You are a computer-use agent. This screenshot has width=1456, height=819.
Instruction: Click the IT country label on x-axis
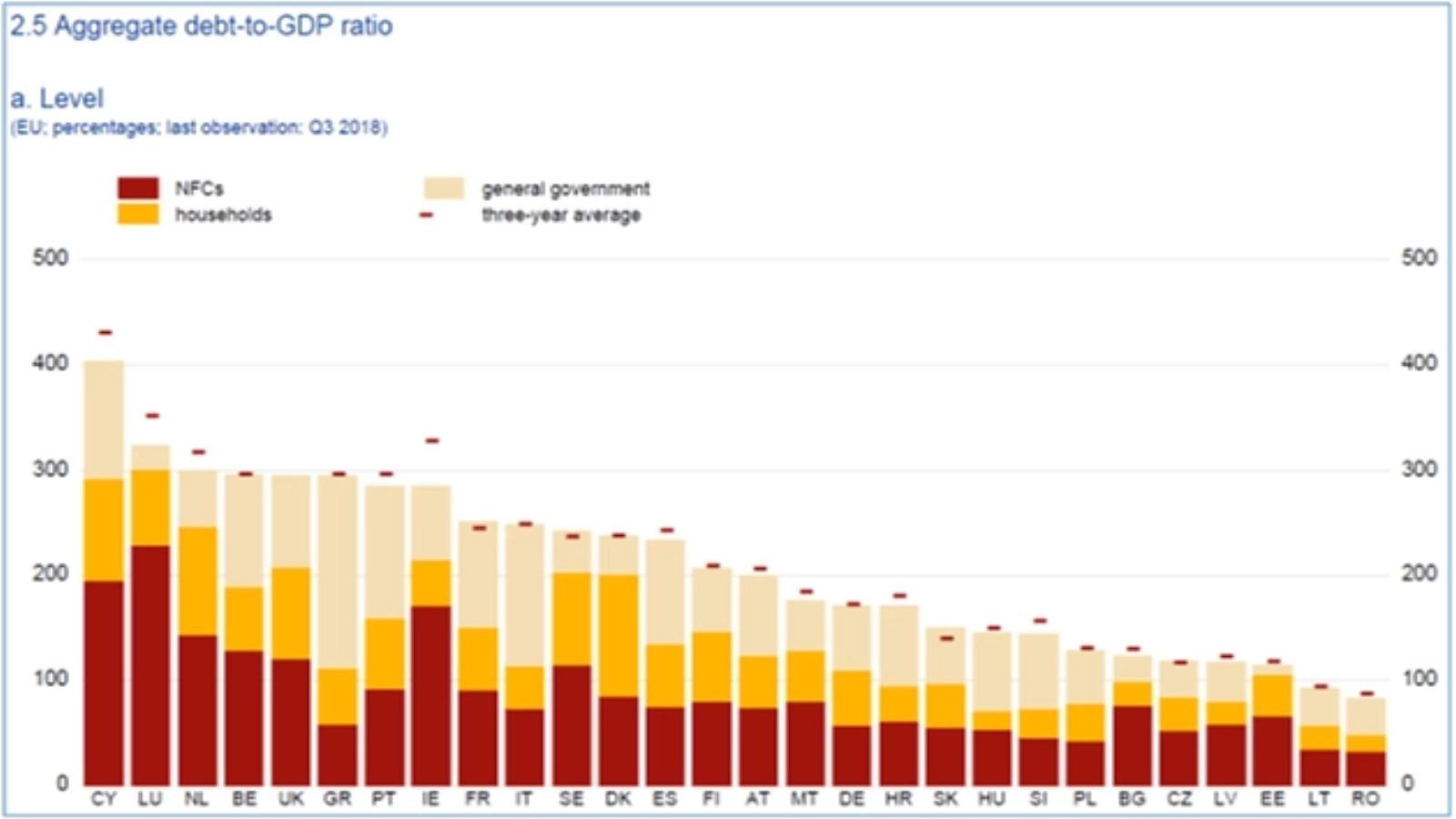click(524, 799)
